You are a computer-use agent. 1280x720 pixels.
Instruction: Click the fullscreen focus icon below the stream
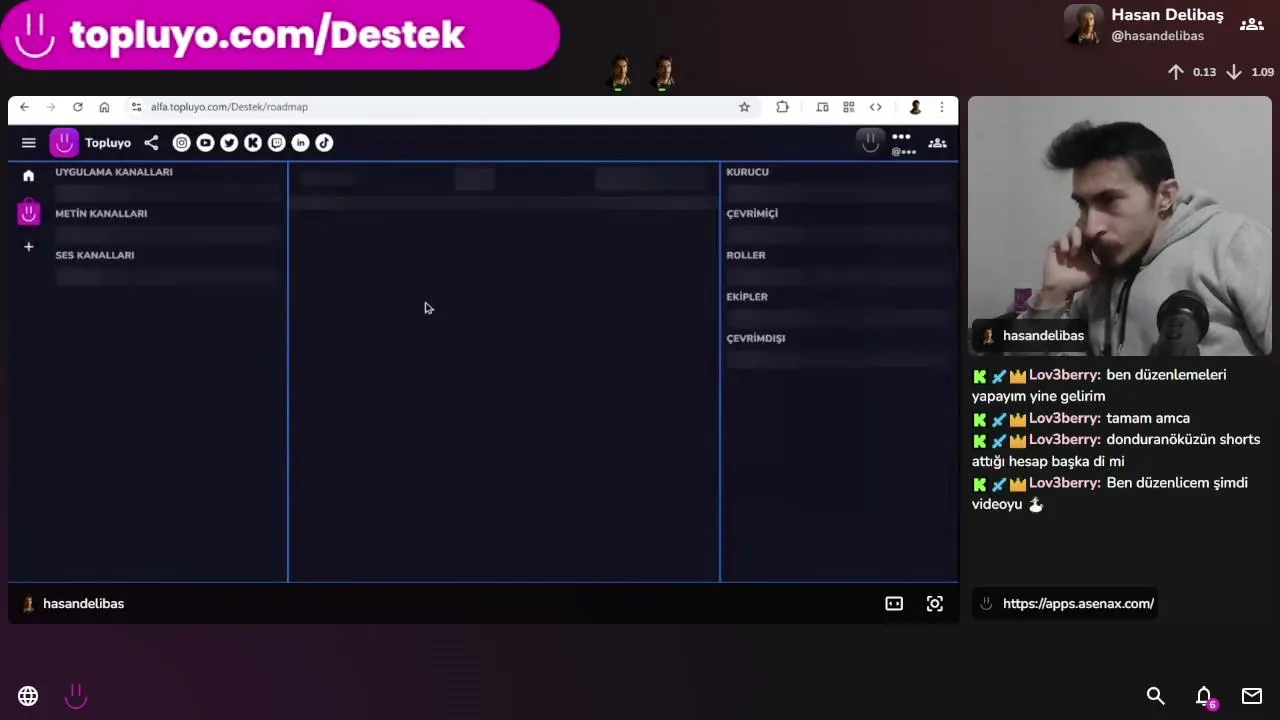pyautogui.click(x=934, y=604)
